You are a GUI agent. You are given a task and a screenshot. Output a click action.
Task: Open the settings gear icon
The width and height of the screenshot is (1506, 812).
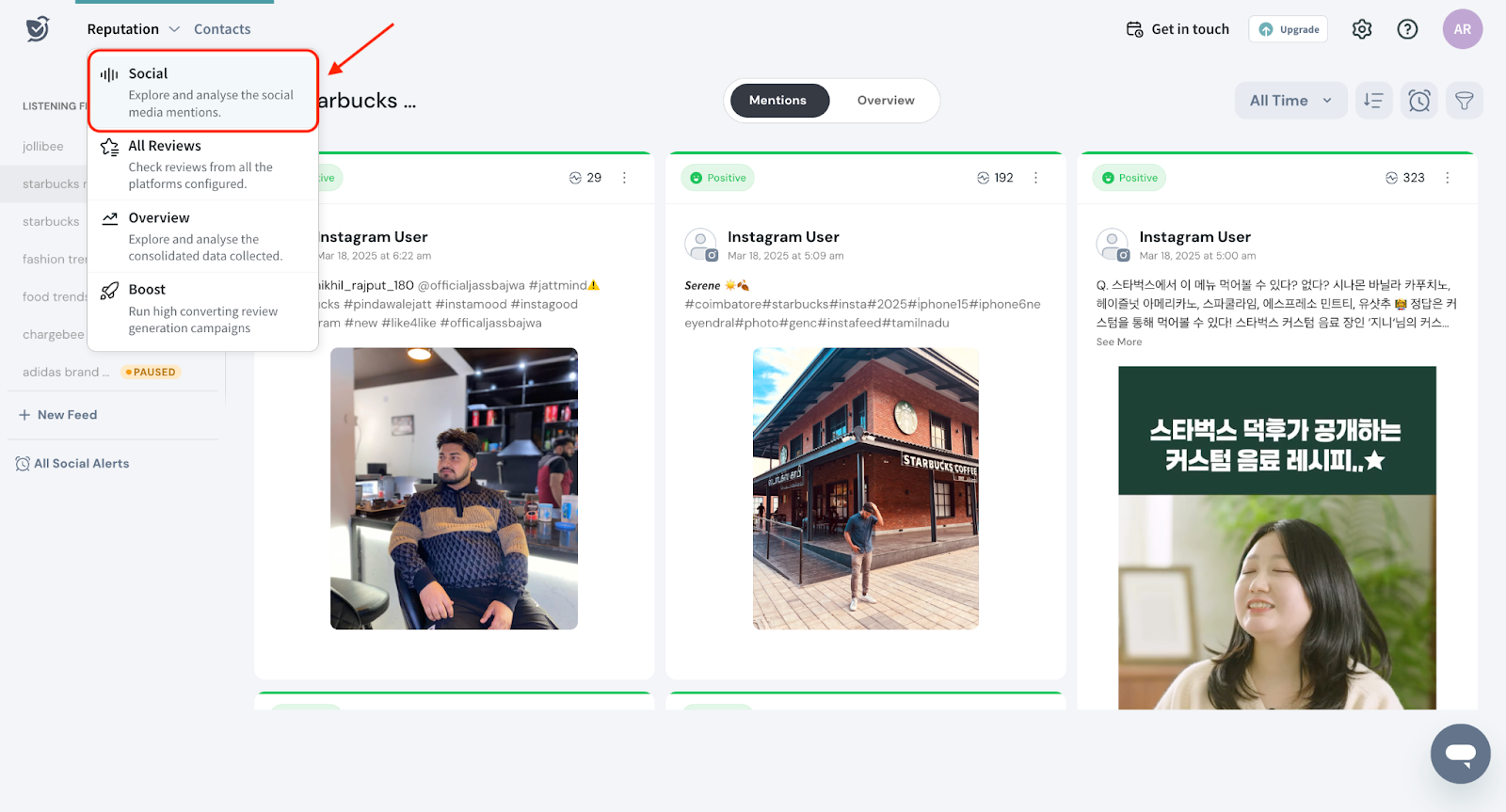pos(1362,29)
